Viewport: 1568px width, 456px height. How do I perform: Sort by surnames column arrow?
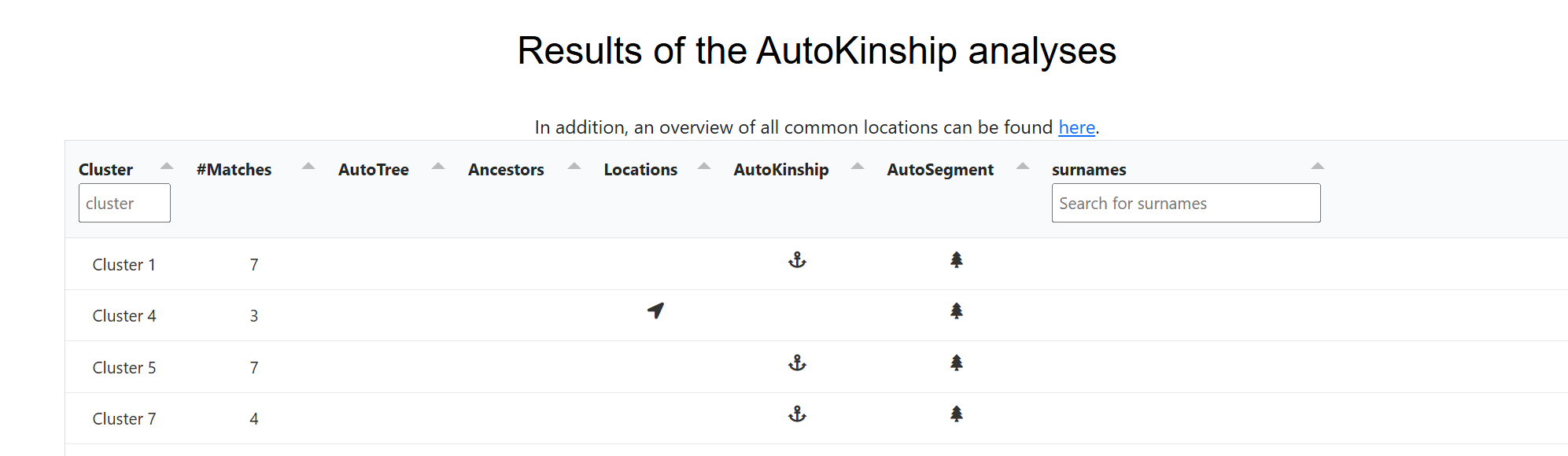(x=1318, y=166)
